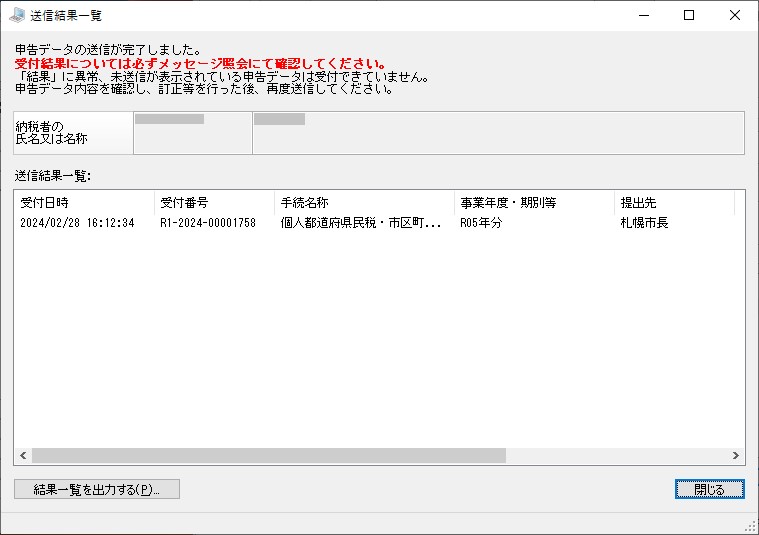Screen dimensions: 759x535
Task: Select the row dated 2024/02/28 16:12:34
Action: pyautogui.click(x=379, y=223)
